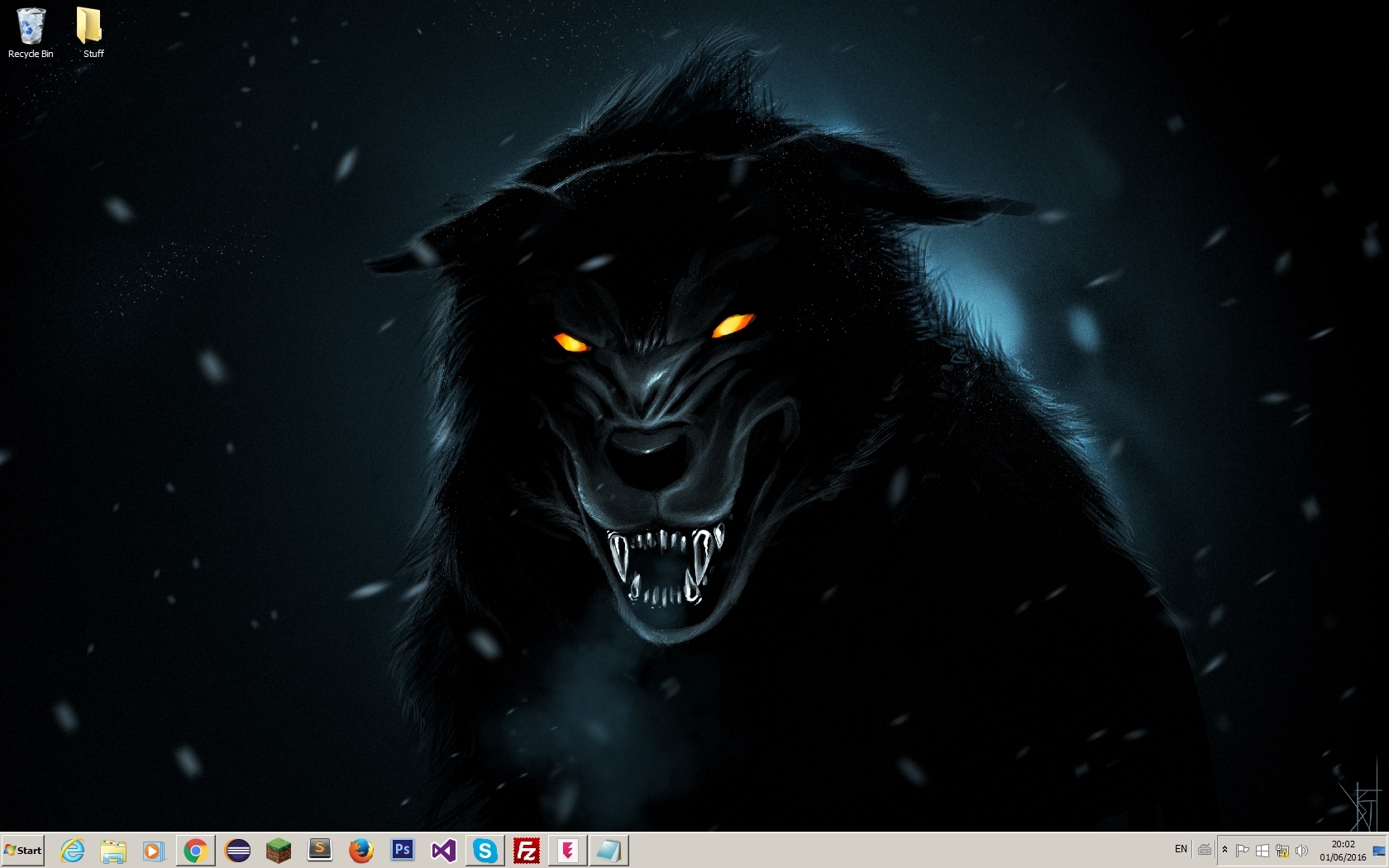
Task: Open the clock showing 20:02
Action: click(x=1343, y=851)
